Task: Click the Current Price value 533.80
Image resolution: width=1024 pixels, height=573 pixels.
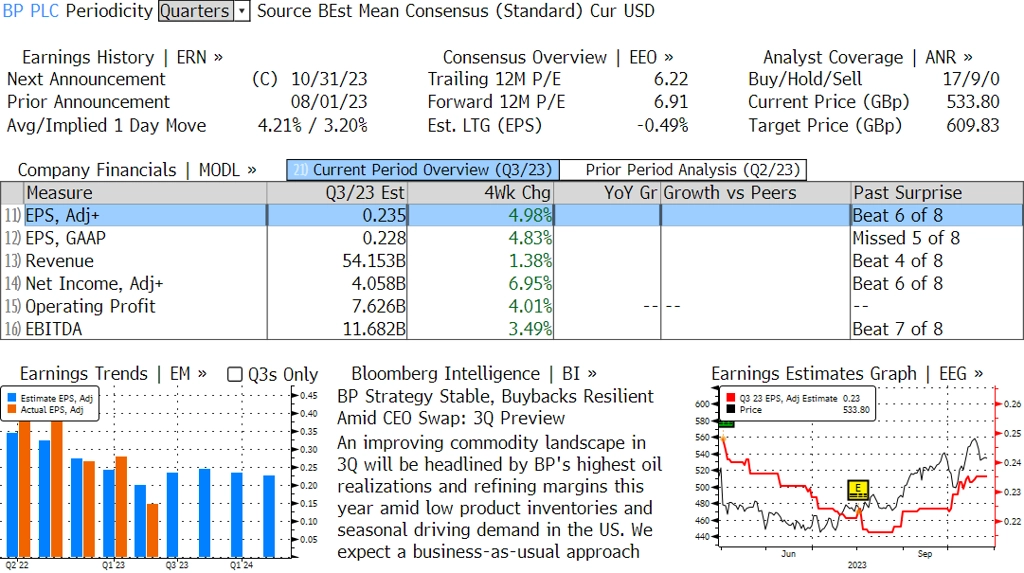Action: click(x=973, y=102)
